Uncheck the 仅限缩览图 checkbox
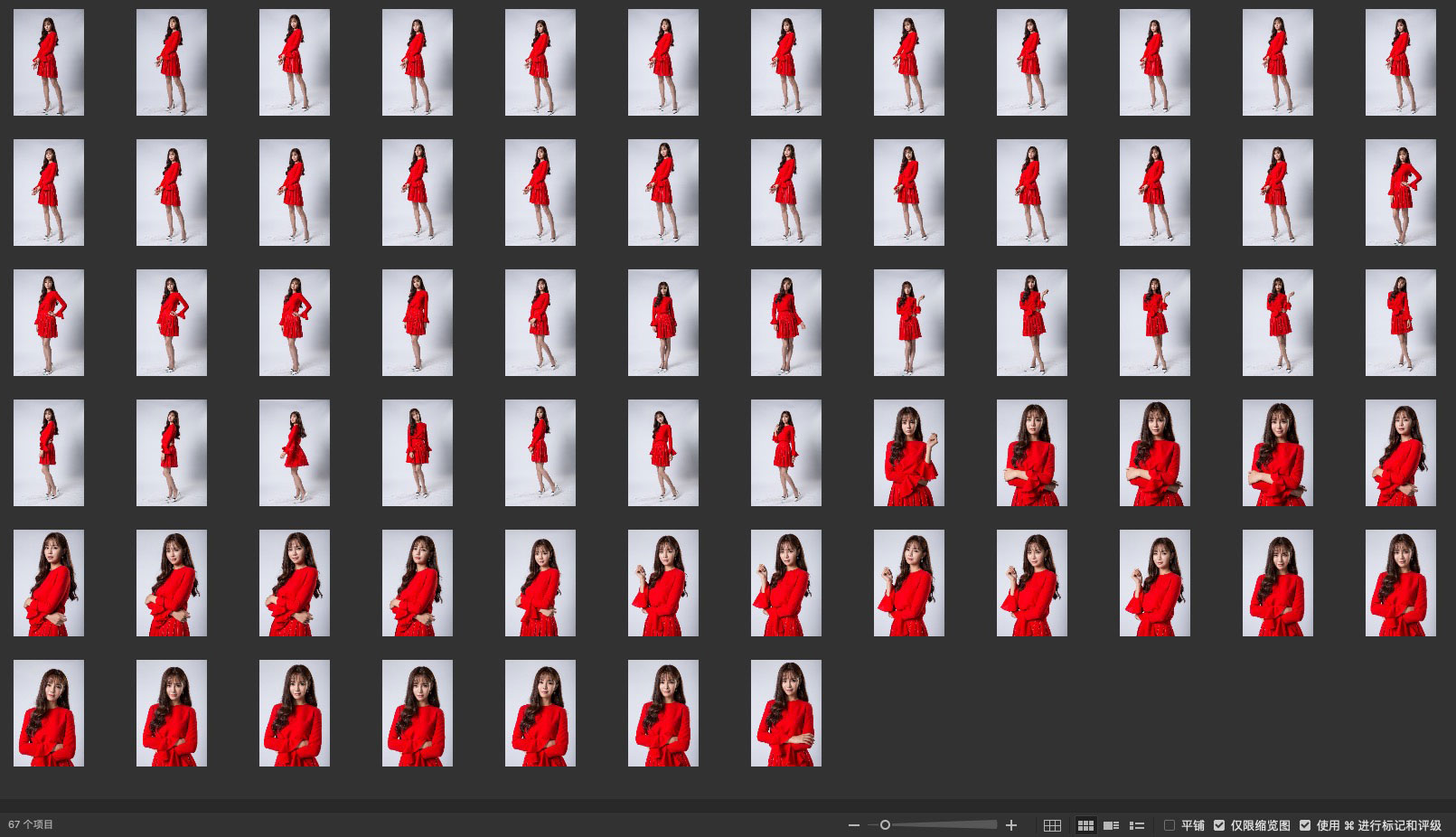 [1219, 825]
